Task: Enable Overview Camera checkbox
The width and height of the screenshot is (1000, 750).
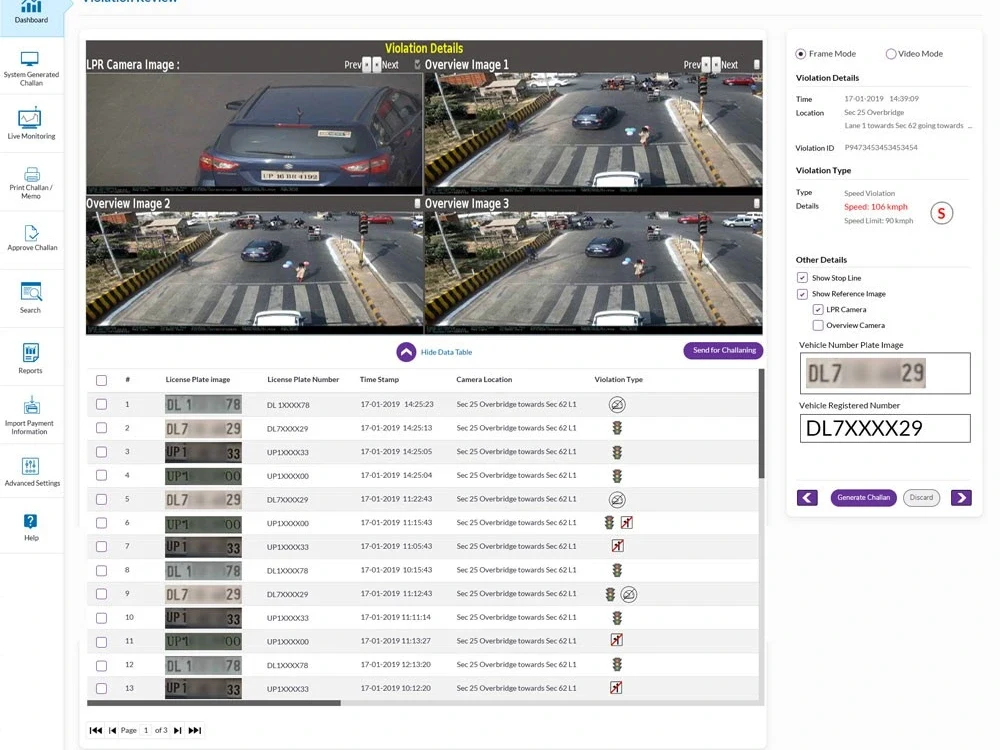Action: click(x=818, y=325)
